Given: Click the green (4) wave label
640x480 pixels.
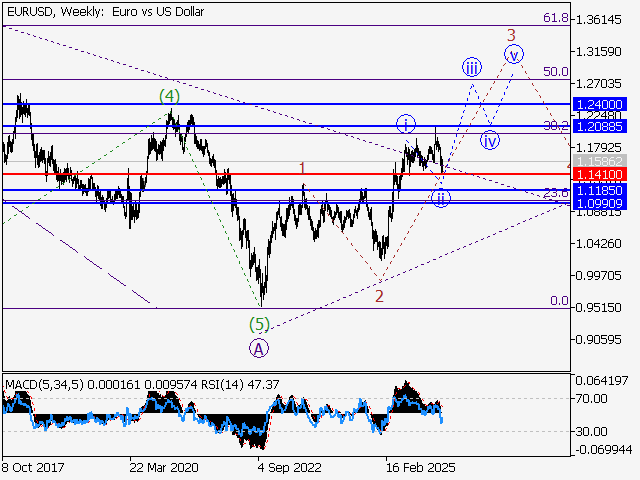Looking at the screenshot, I should coord(170,96).
